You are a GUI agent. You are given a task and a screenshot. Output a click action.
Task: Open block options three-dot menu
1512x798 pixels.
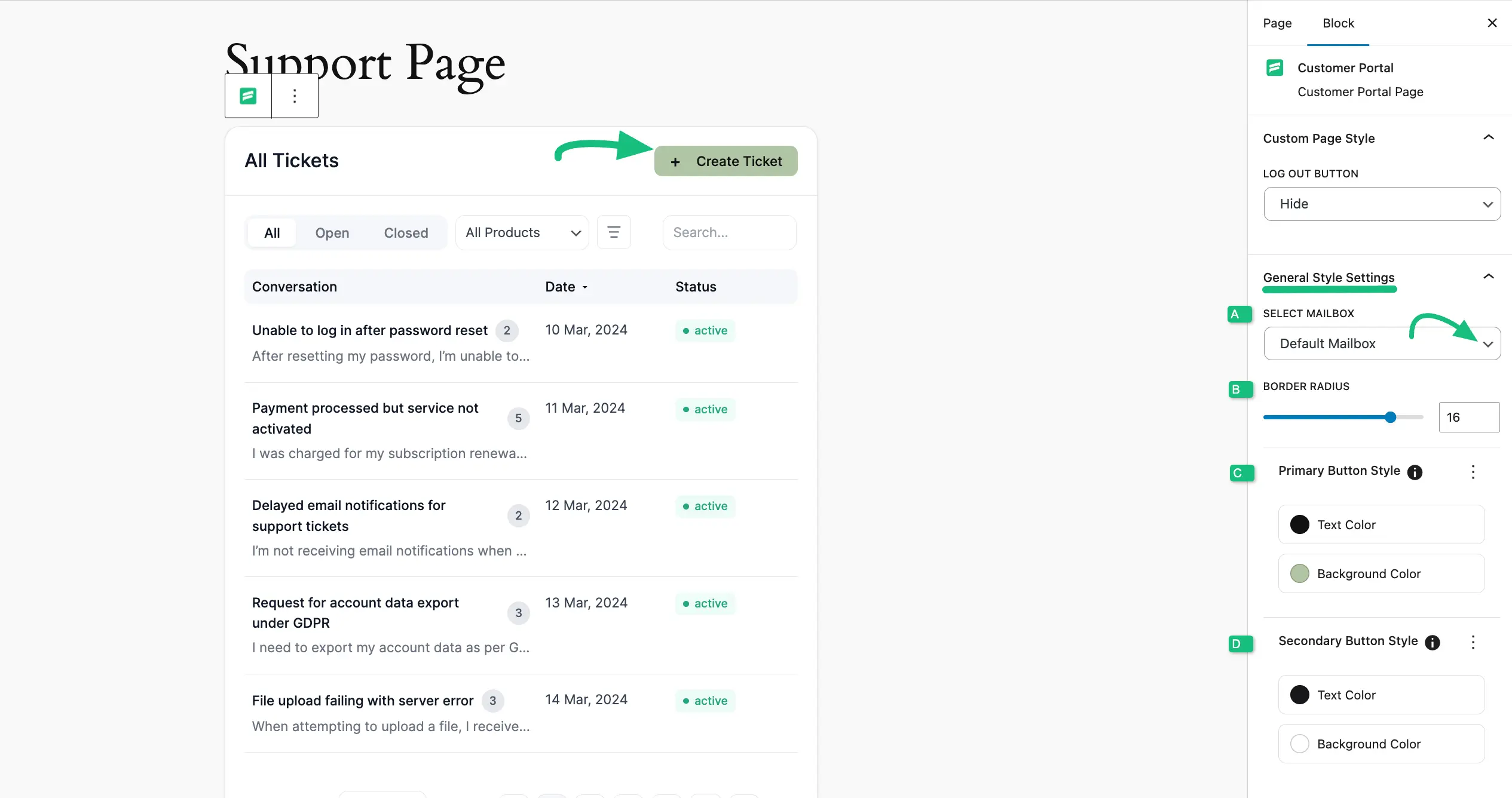coord(295,96)
